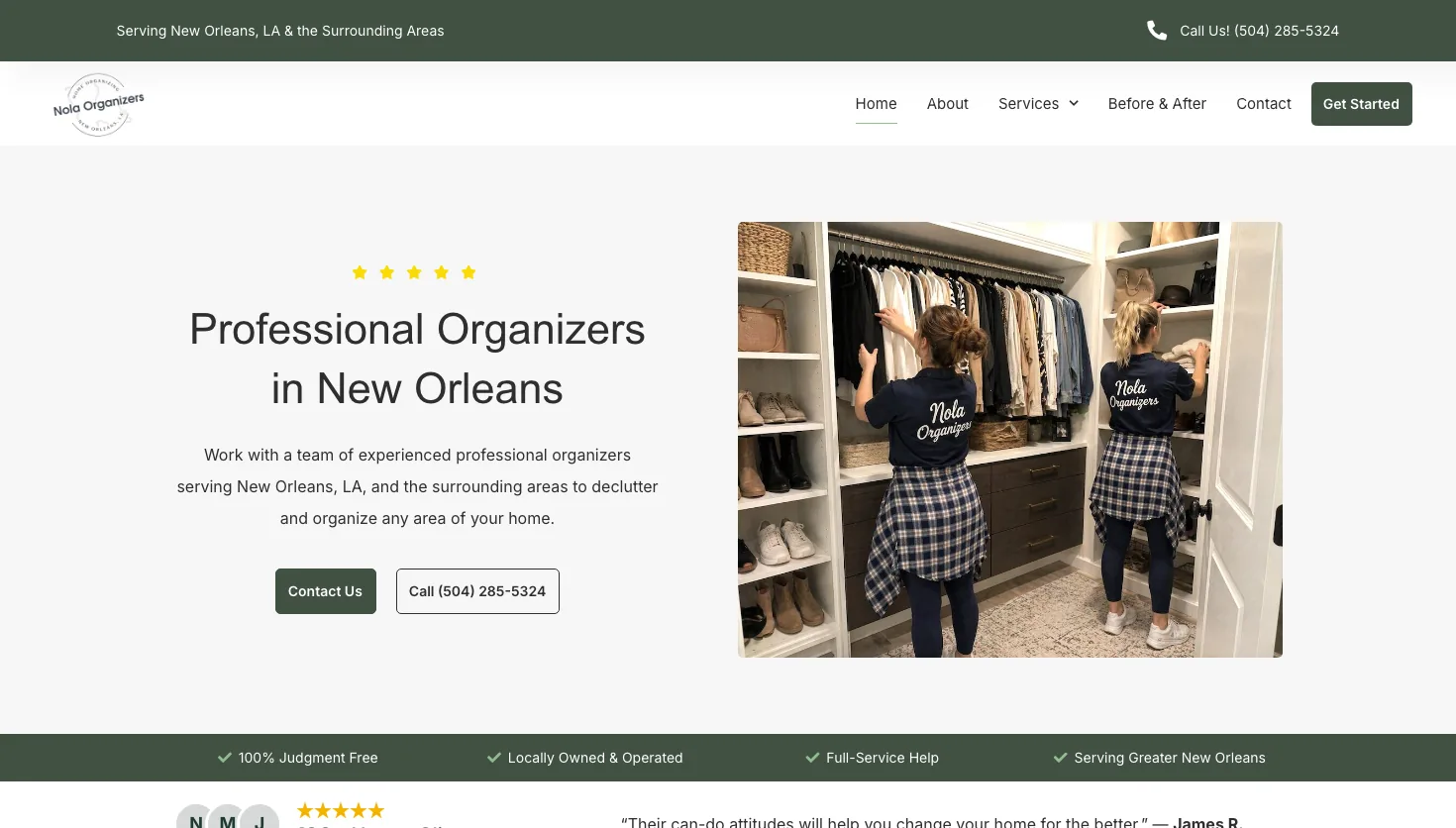Click the checkmark beside Serving Greater New Orleans
The image size is (1456, 828).
click(1061, 758)
